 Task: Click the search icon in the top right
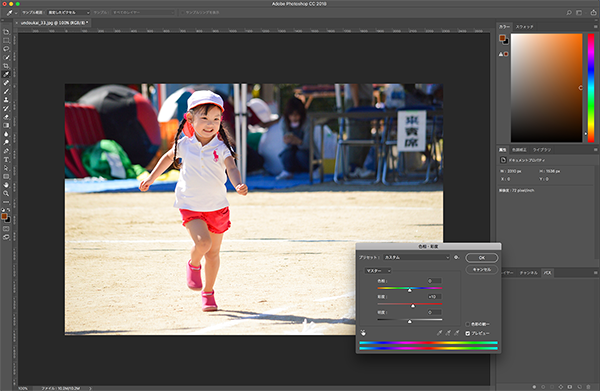click(569, 13)
